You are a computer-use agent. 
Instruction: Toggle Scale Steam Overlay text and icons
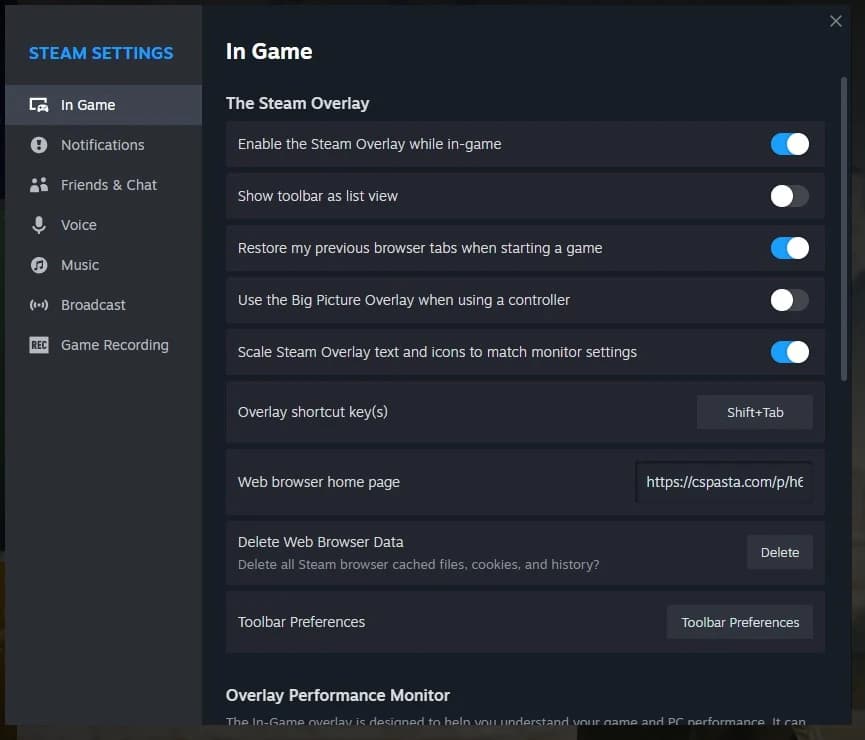[789, 352]
